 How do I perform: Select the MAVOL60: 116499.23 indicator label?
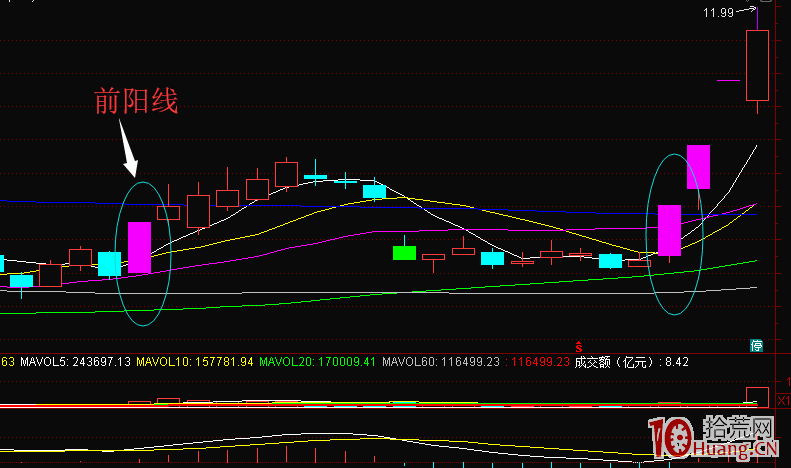(441, 362)
